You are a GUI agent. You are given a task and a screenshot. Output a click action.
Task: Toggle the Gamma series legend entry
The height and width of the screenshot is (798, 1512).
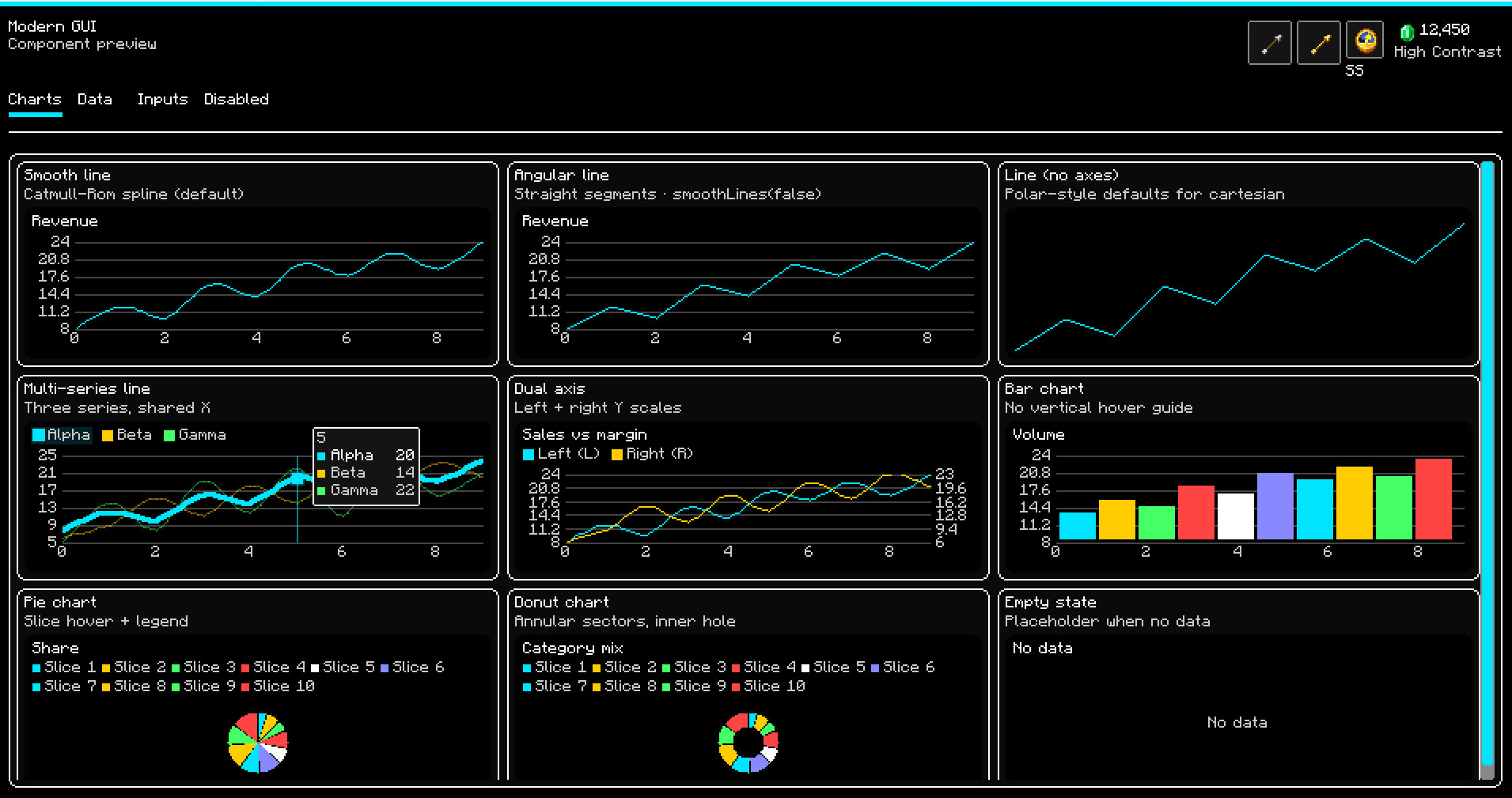tap(195, 435)
